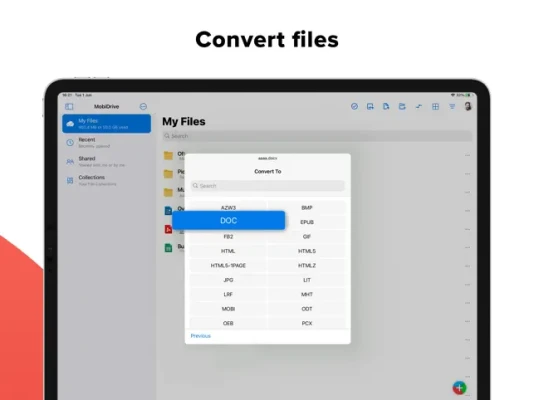Open the filter funnel icon in toolbar
Image resolution: width=534 pixels, height=400 pixels.
tap(452, 107)
